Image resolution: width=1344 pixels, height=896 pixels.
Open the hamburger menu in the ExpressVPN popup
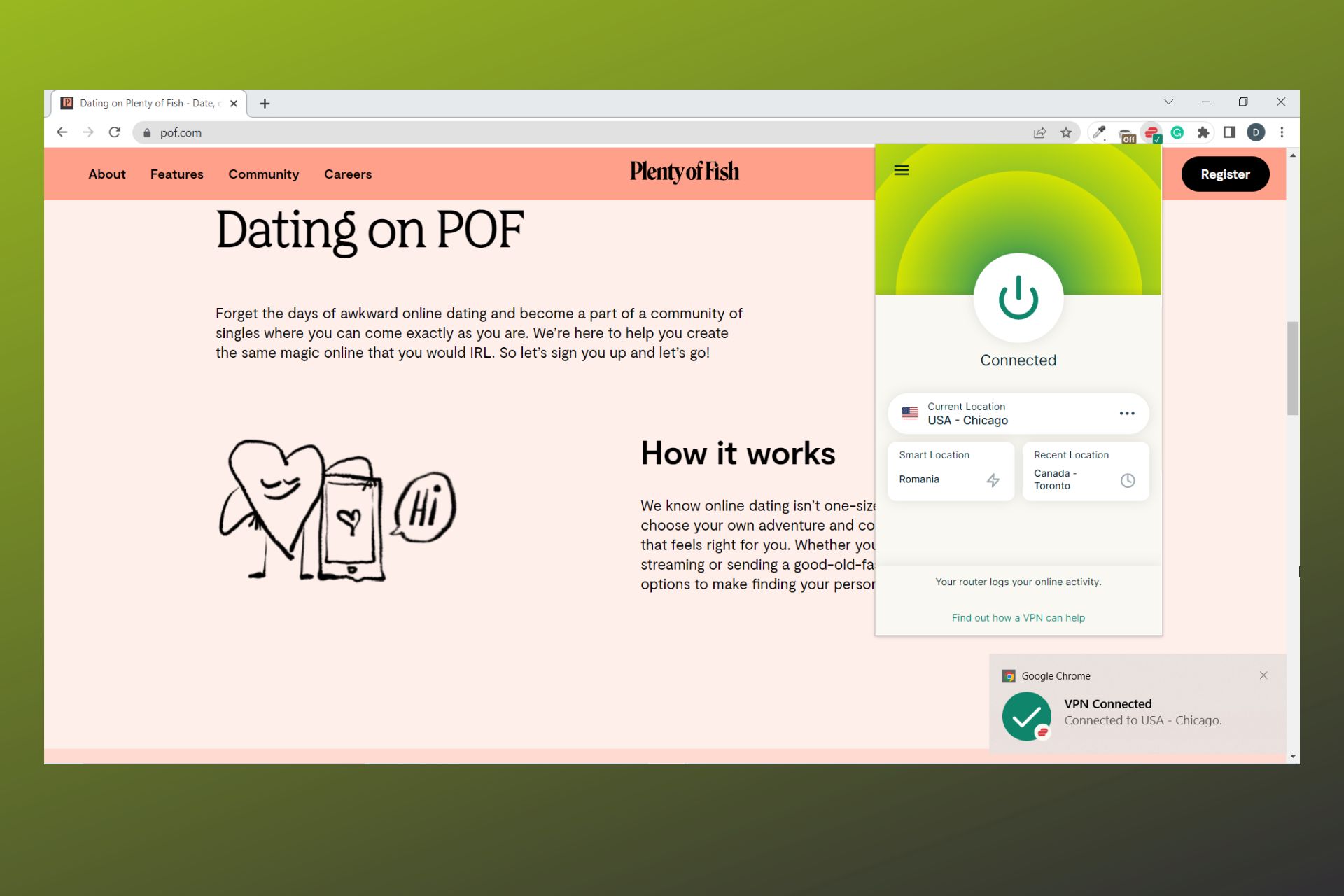(901, 169)
